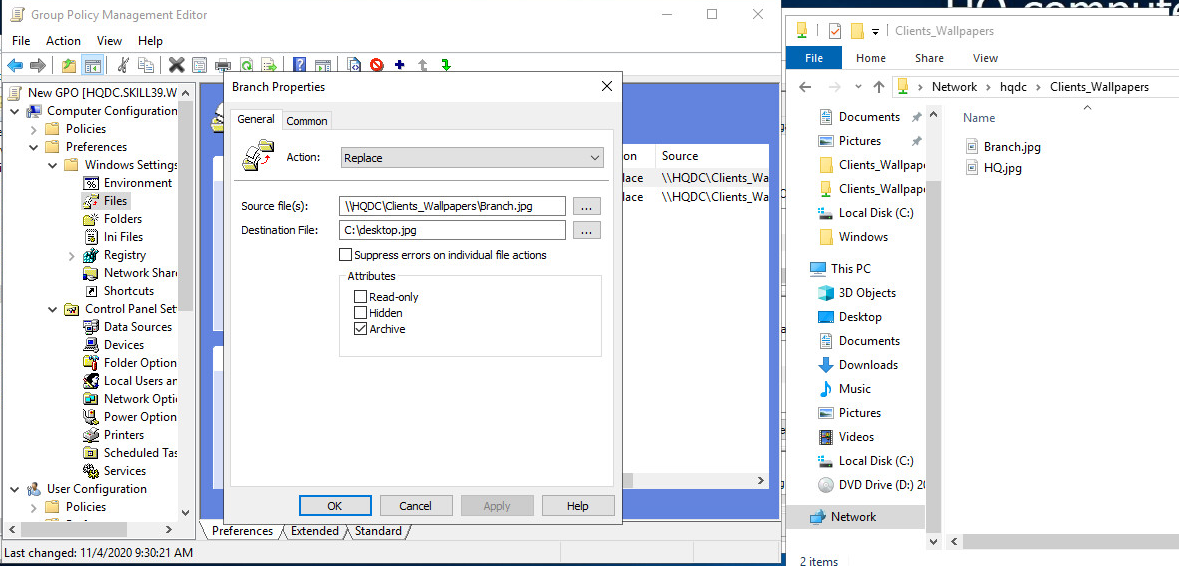Select the Shortcuts tree item
The height and width of the screenshot is (566, 1179).
pyautogui.click(x=129, y=291)
